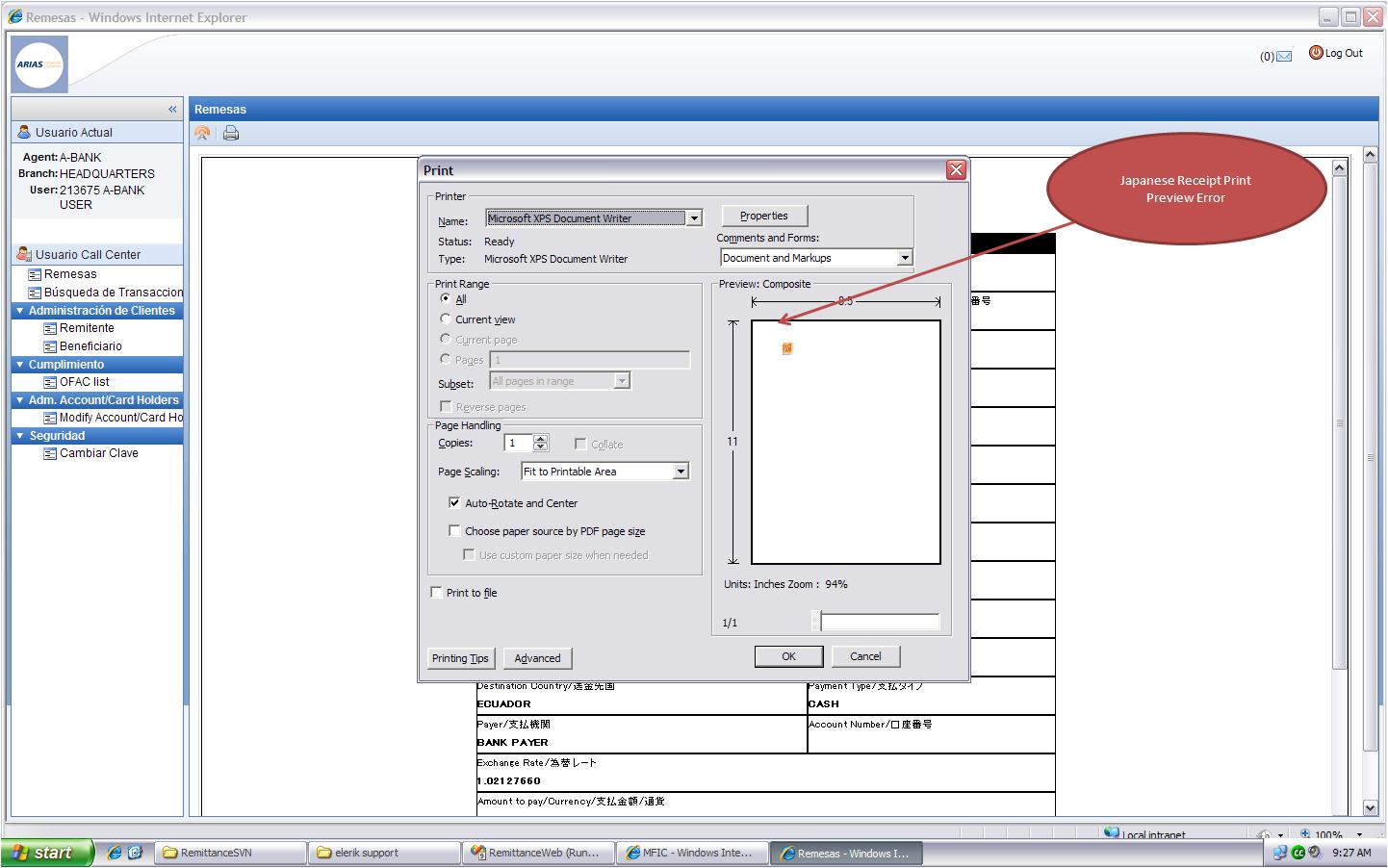The image size is (1388, 868).
Task: Open the Comments and Forms dropdown
Action: [904, 258]
